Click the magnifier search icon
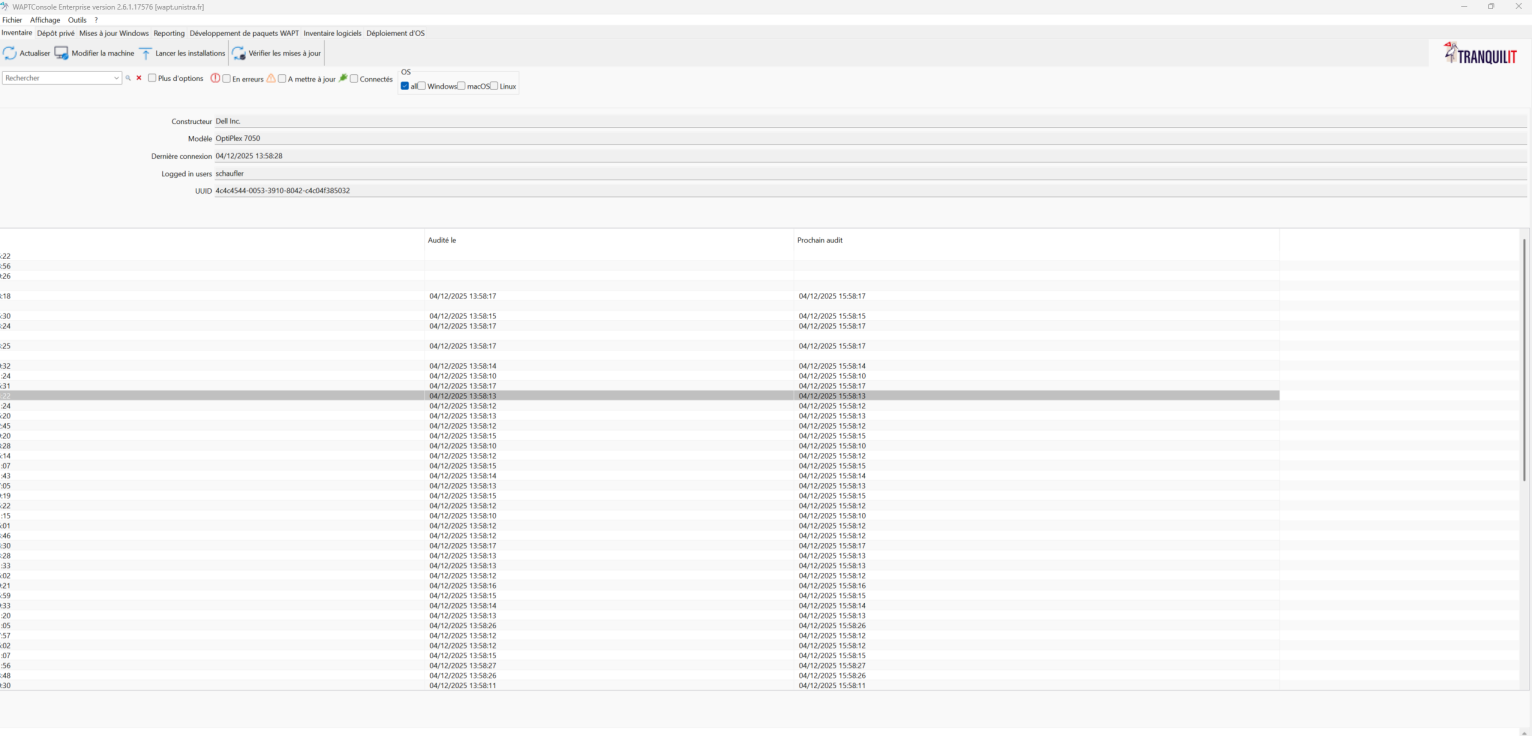The image size is (1532, 736). [x=128, y=78]
